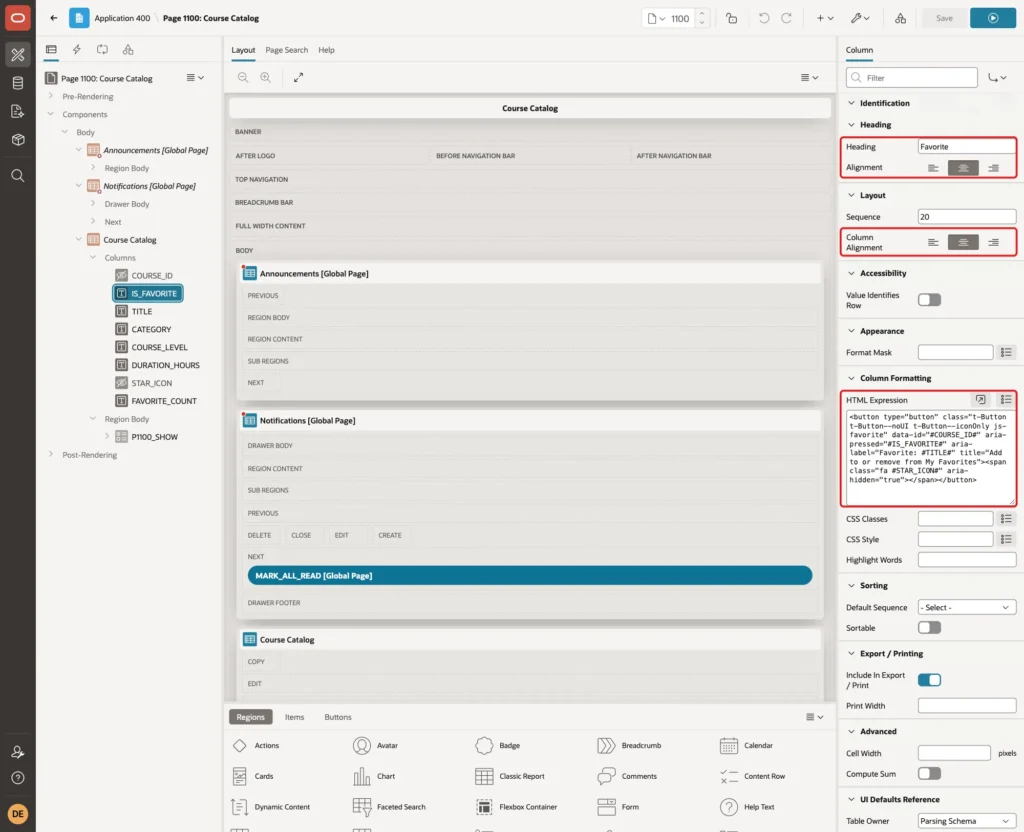
Task: Open the Application 400 breadcrumb link
Action: [x=122, y=18]
